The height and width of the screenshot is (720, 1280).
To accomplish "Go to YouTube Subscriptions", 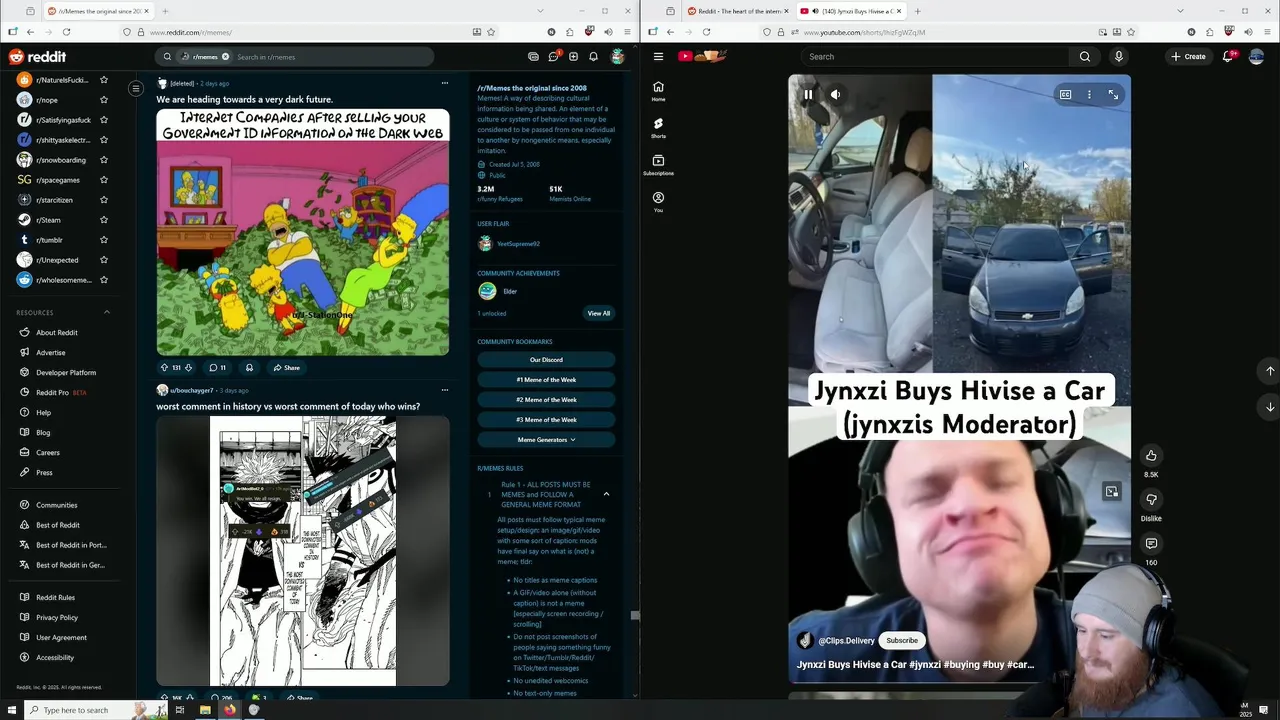I will pyautogui.click(x=658, y=165).
